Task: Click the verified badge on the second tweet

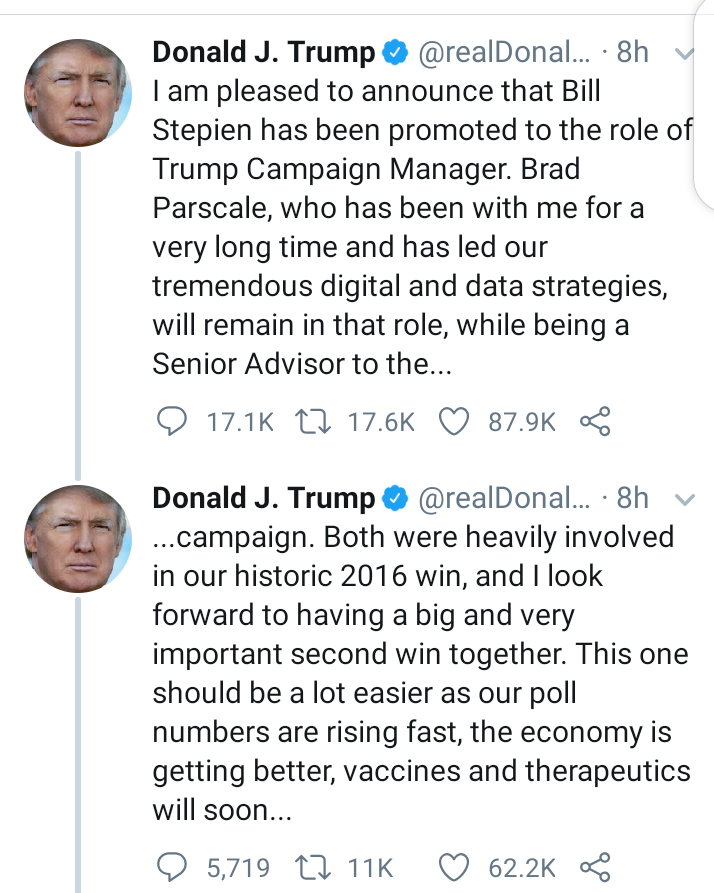Action: pyautogui.click(x=397, y=498)
